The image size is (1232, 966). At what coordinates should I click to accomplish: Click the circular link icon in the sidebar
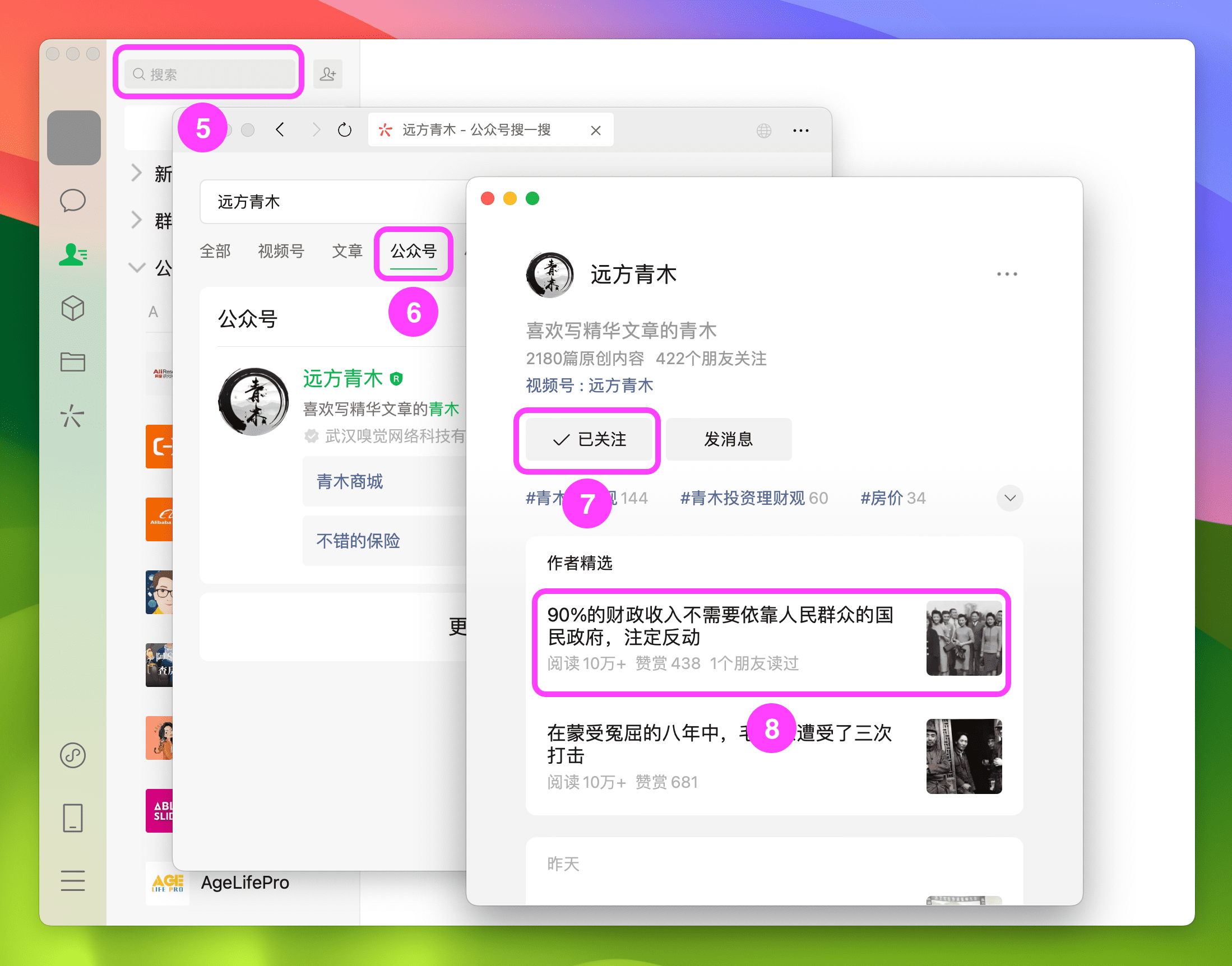click(x=72, y=755)
